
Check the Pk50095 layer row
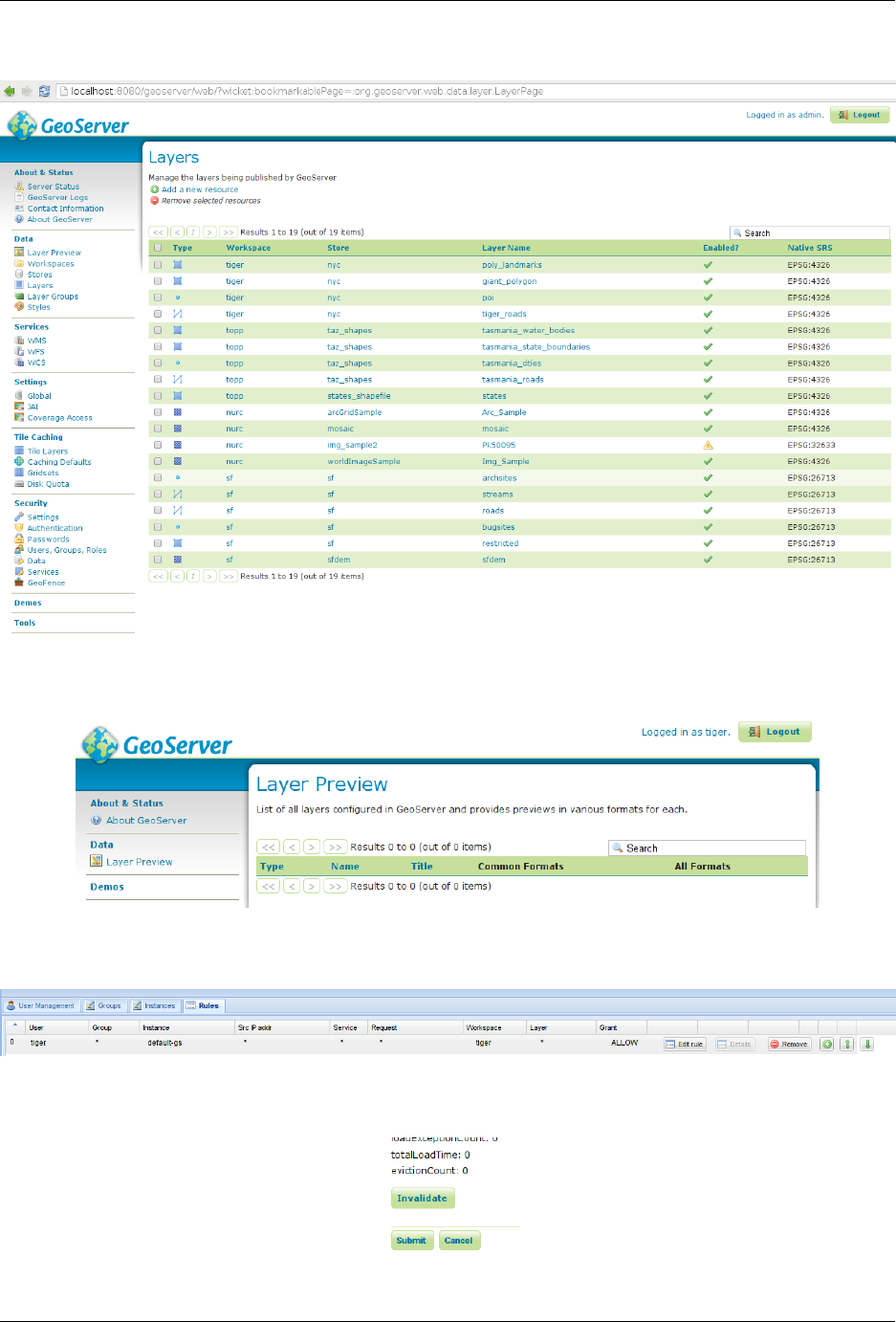158,445
